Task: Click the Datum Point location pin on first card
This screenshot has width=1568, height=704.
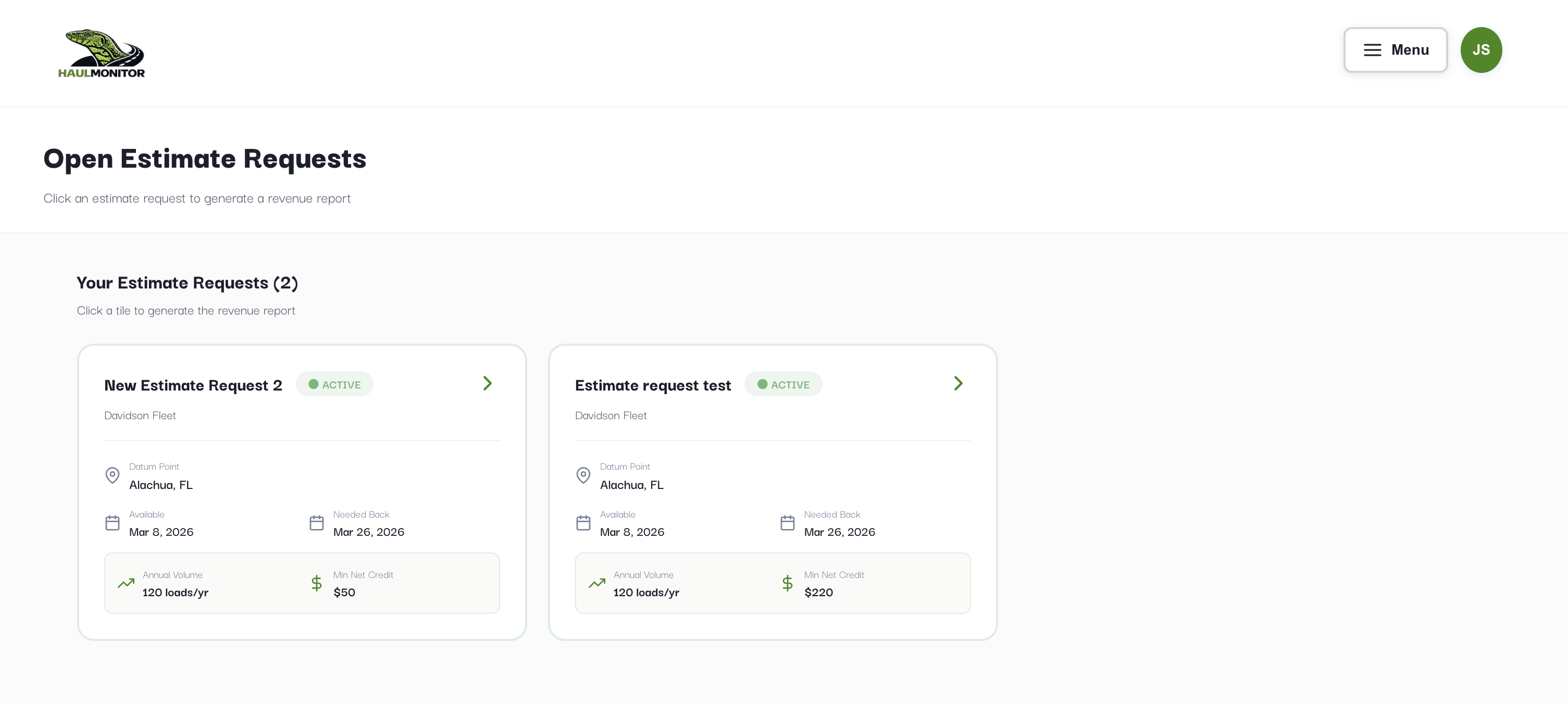Action: click(112, 475)
